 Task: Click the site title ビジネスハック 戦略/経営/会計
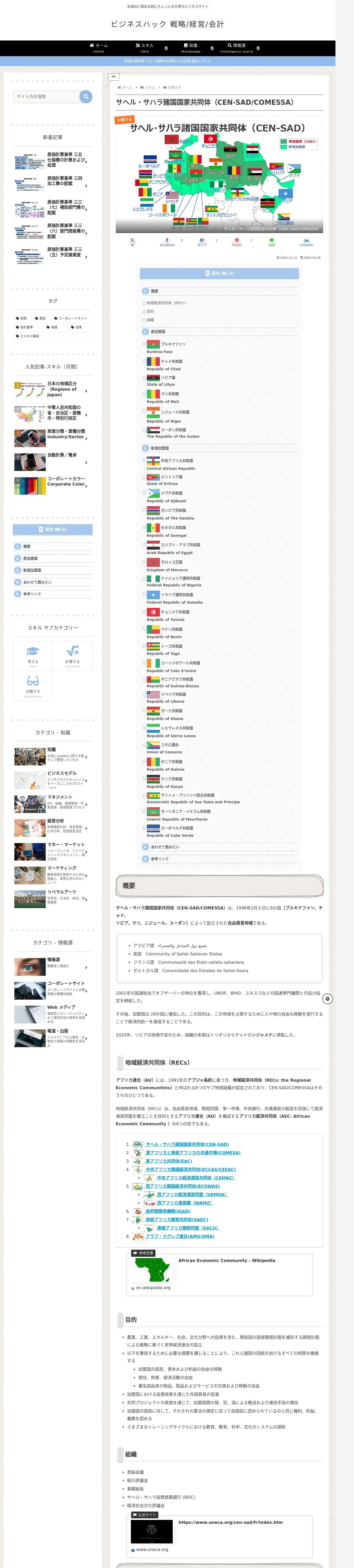pyautogui.click(x=167, y=24)
